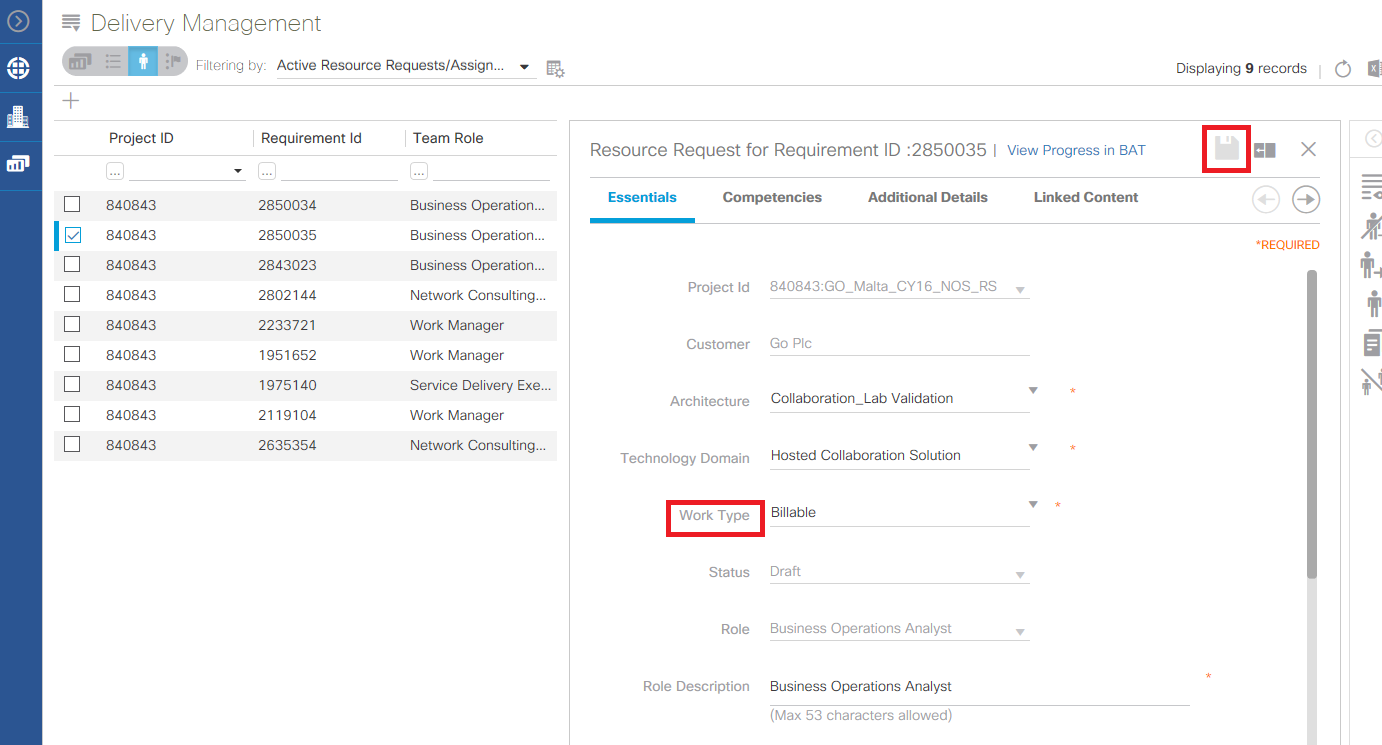Screen dimensions: 1382x745
Task: Select the document icon in the right sidebar
Action: (1374, 342)
